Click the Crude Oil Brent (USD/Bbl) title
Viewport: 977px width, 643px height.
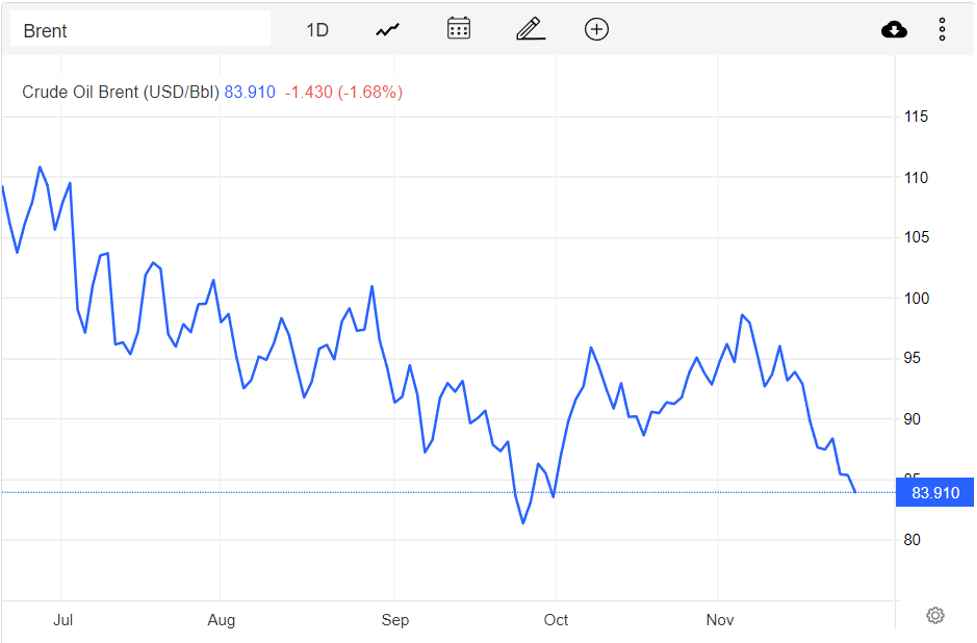click(120, 92)
